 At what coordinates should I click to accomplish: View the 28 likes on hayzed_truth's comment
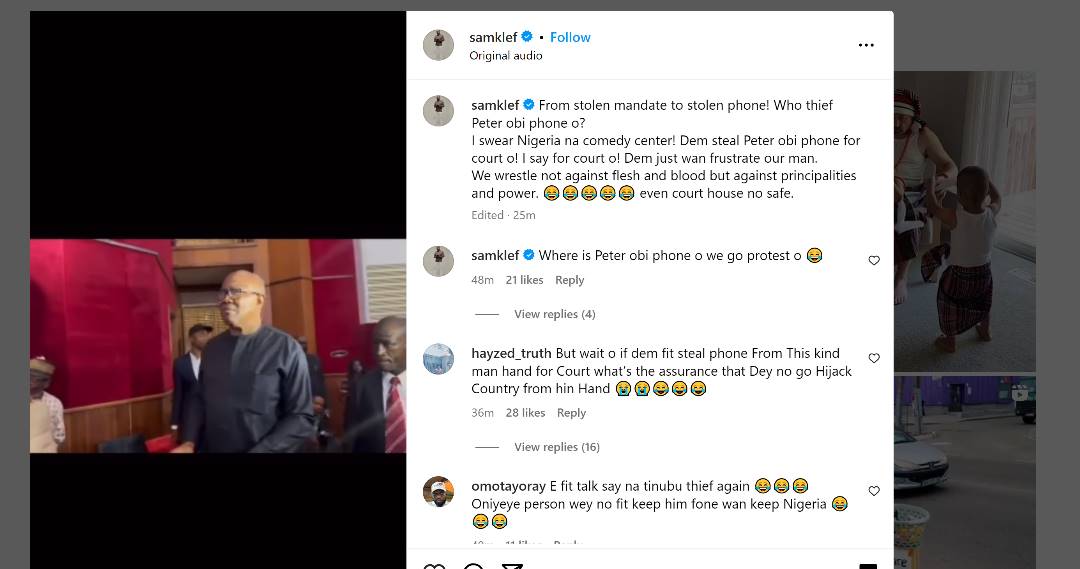pos(525,413)
